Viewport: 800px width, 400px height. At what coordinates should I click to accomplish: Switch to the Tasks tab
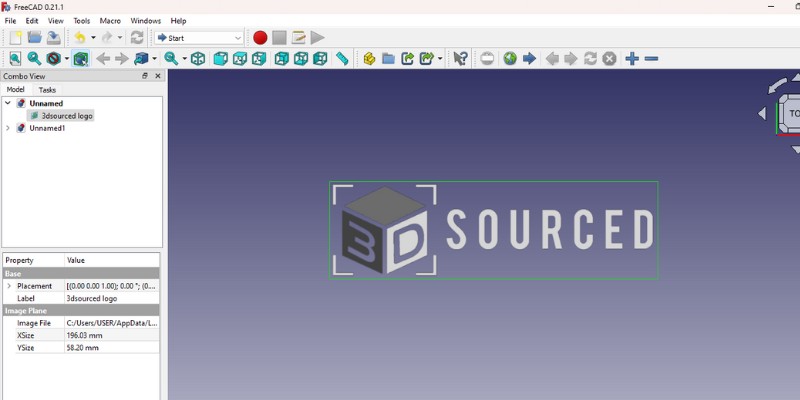coord(47,90)
